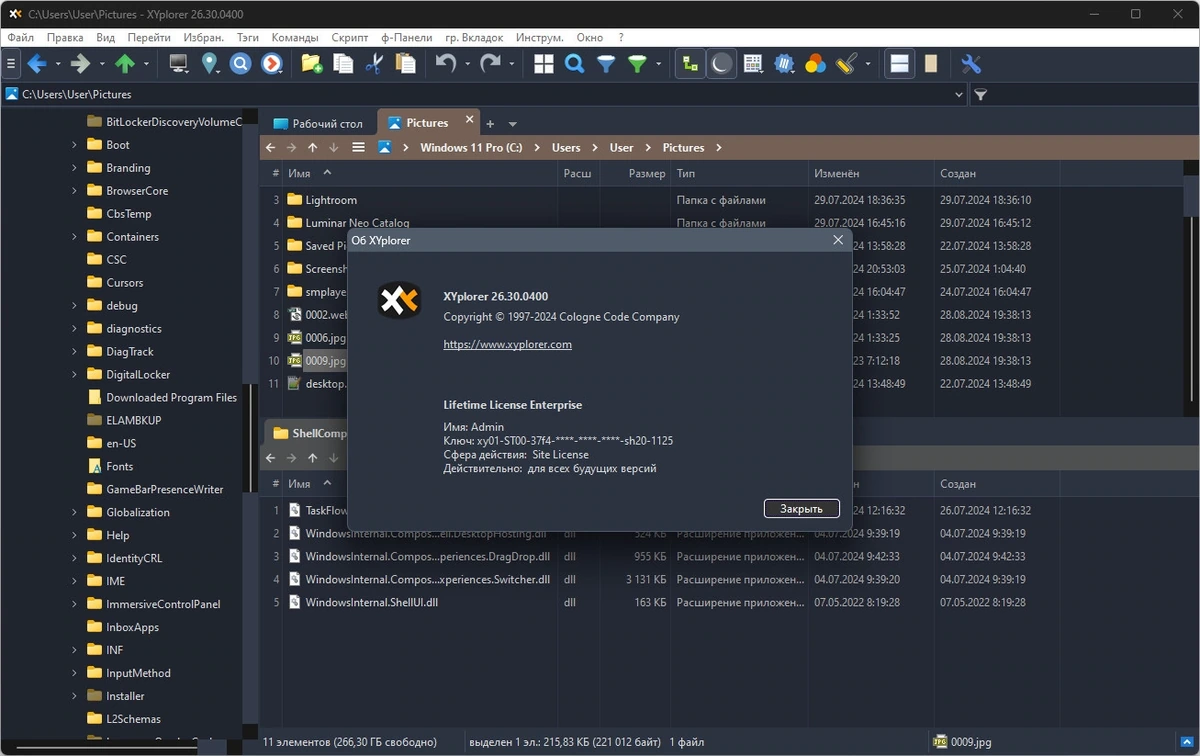Select the DigitalLocker folder in tree

point(138,374)
